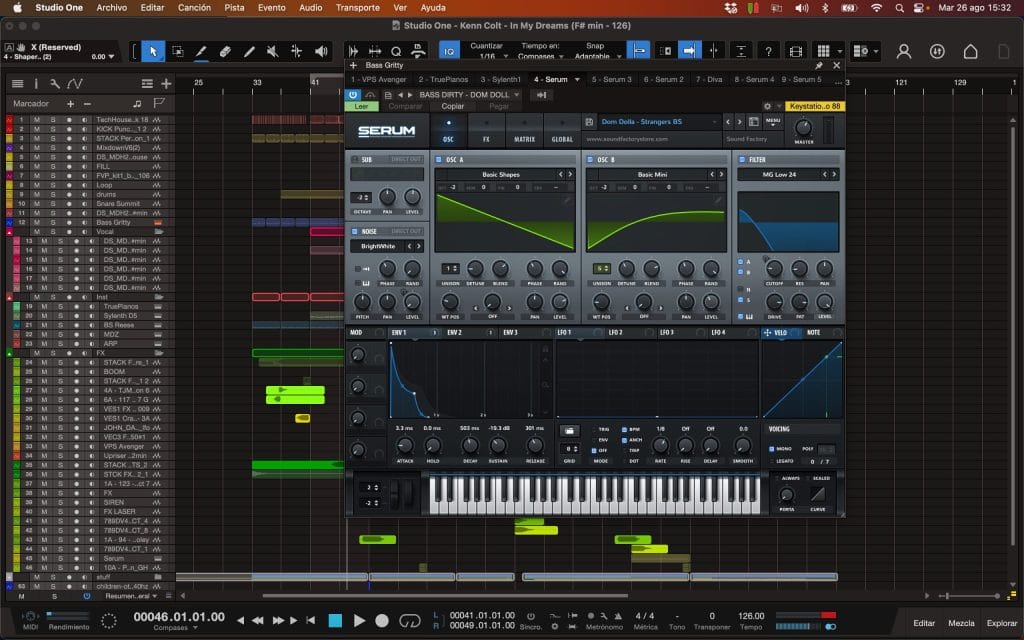Viewport: 1024px width, 640px height.
Task: Open the Serum MENU dropdown
Action: pos(773,121)
